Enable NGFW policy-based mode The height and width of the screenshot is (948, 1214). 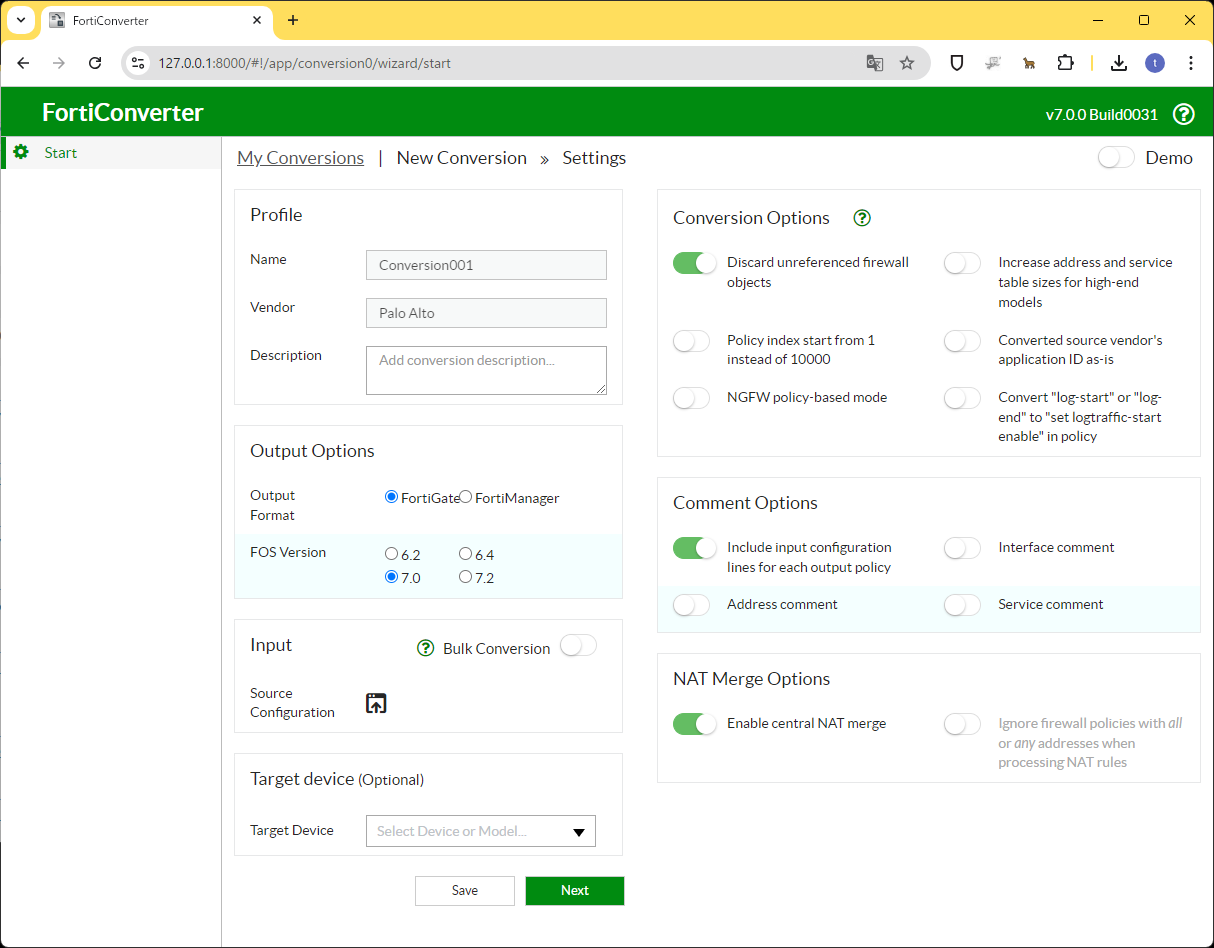point(691,398)
